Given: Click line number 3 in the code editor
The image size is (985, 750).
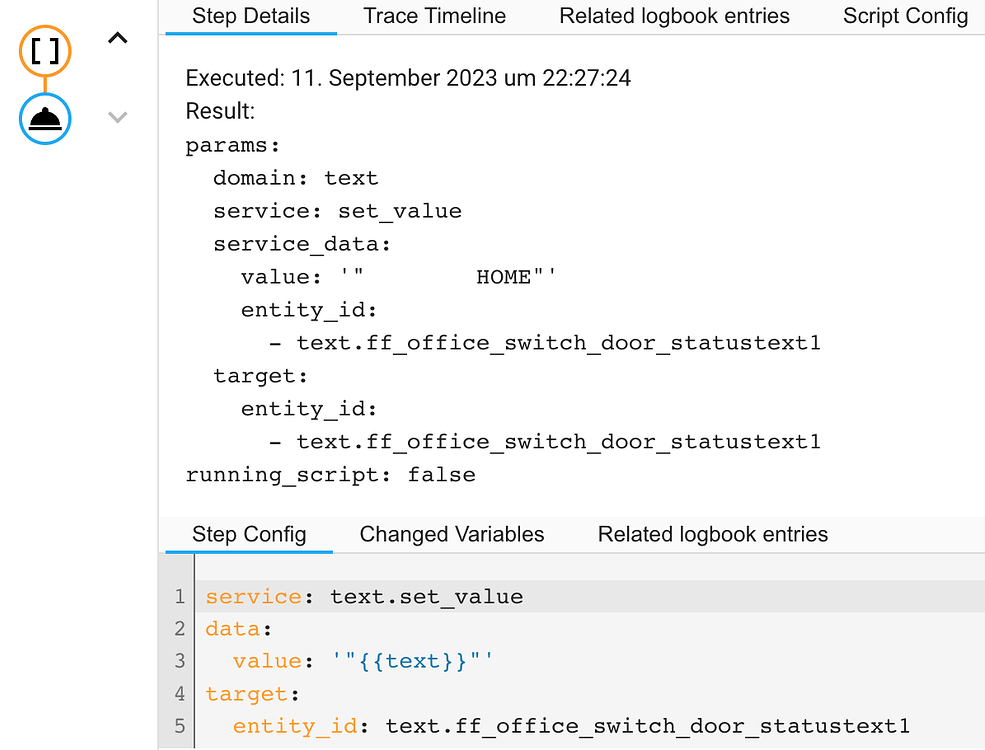Looking at the screenshot, I should pyautogui.click(x=179, y=660).
